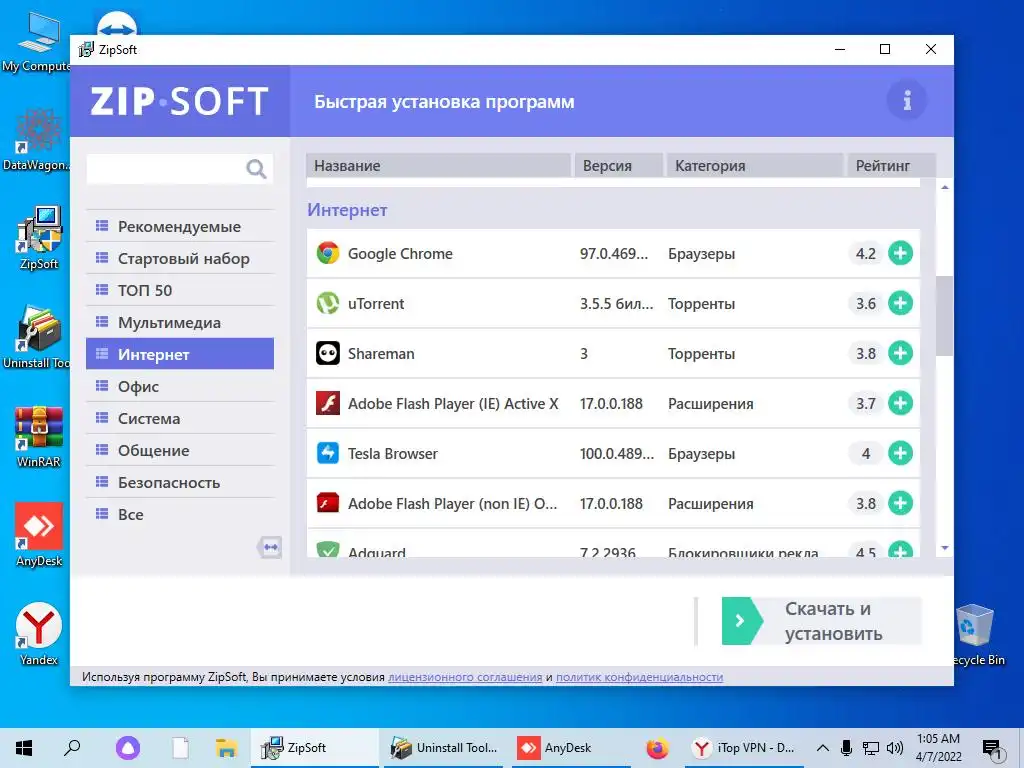Screen dimensions: 1024x768
Task: Click the Adobe Flash Player (non IE) icon
Action: 328,503
